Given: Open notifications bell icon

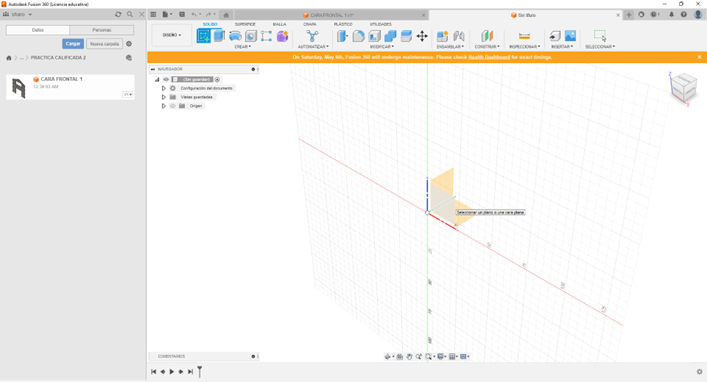Looking at the screenshot, I should (x=671, y=14).
